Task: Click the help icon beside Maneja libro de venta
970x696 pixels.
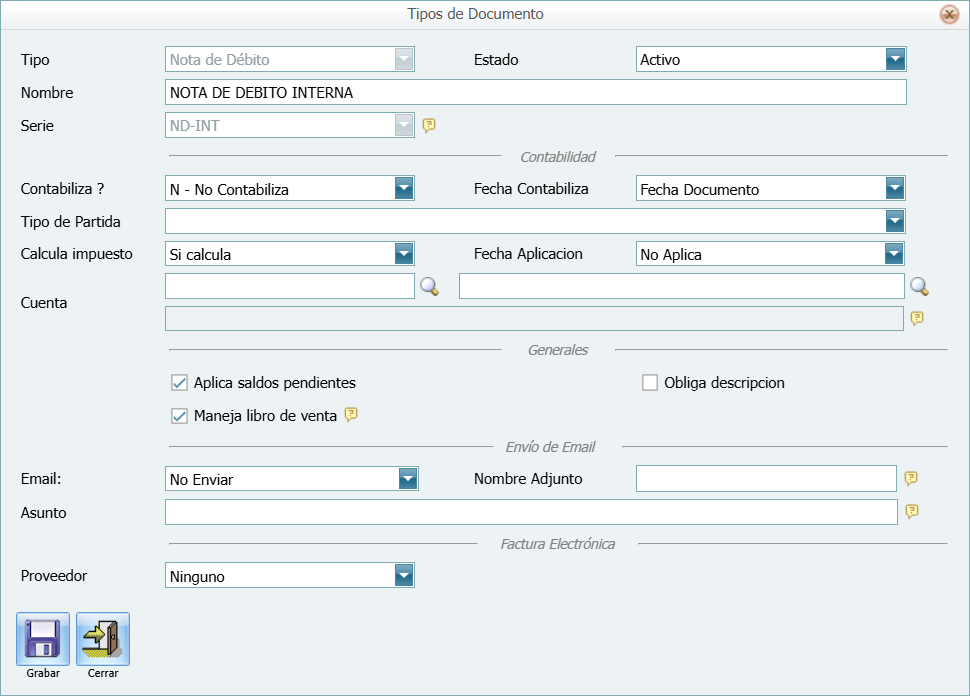Action: click(350, 413)
